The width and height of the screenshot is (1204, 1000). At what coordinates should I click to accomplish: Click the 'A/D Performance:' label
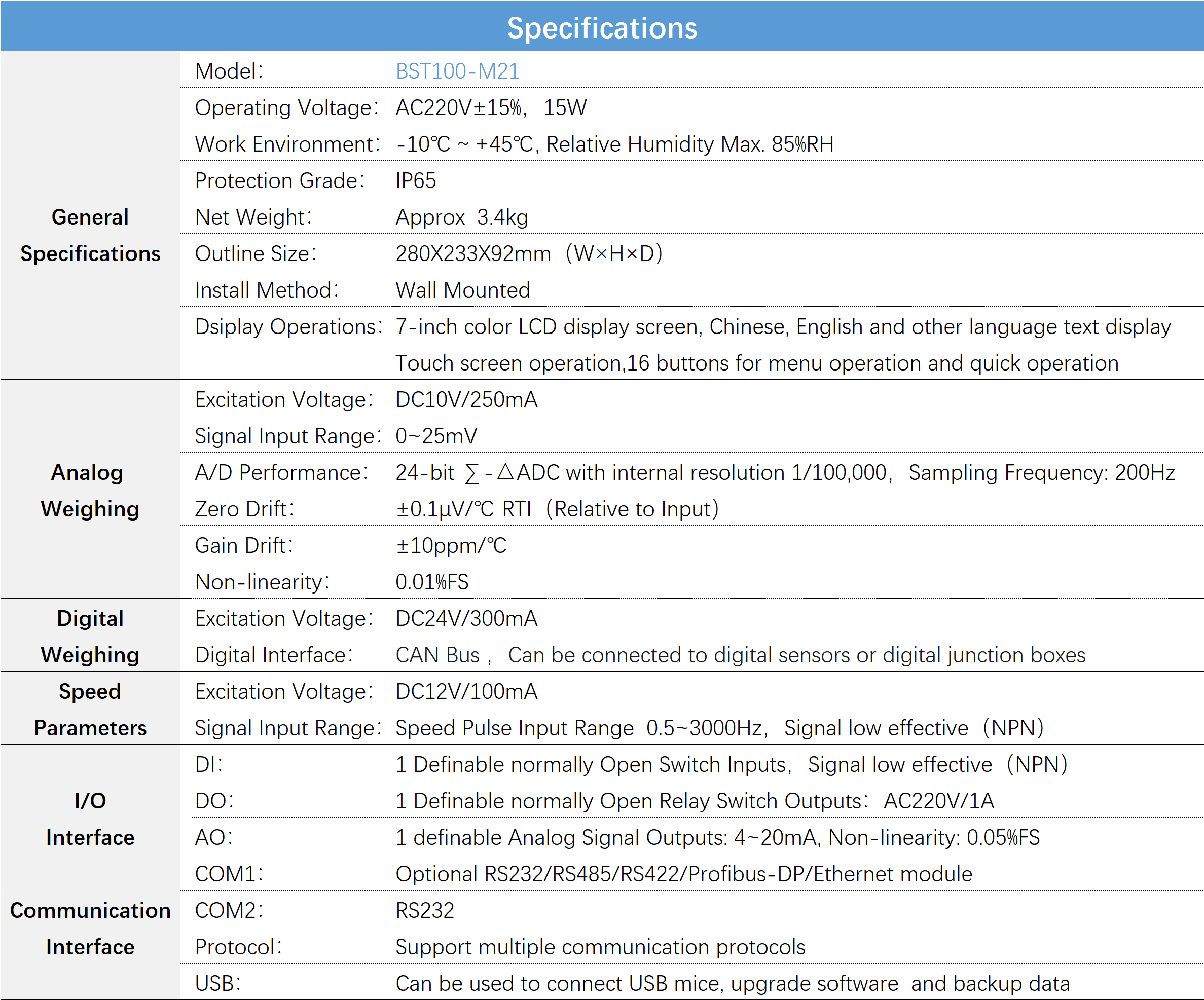281,473
